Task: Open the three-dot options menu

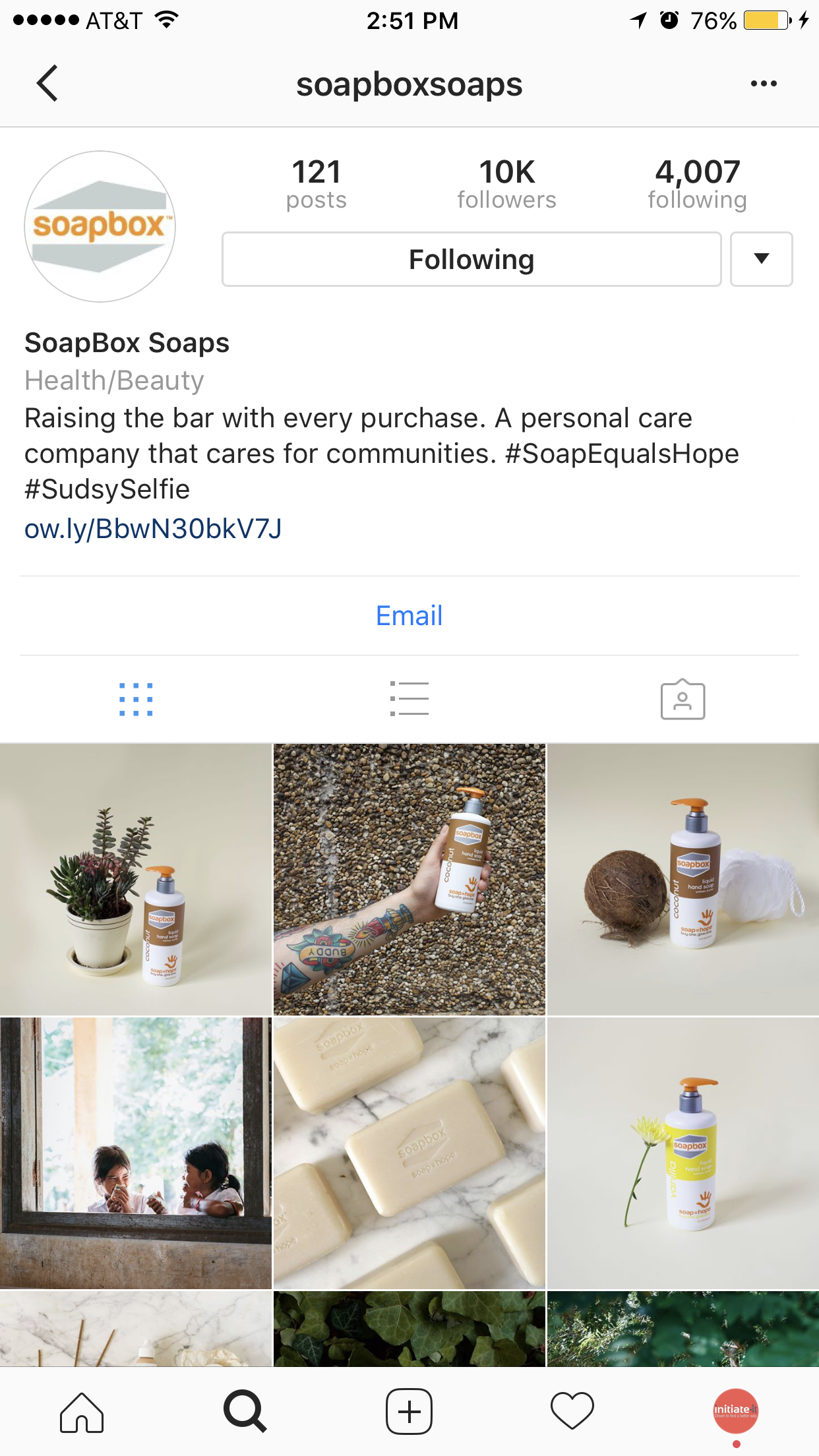Action: coord(764,84)
